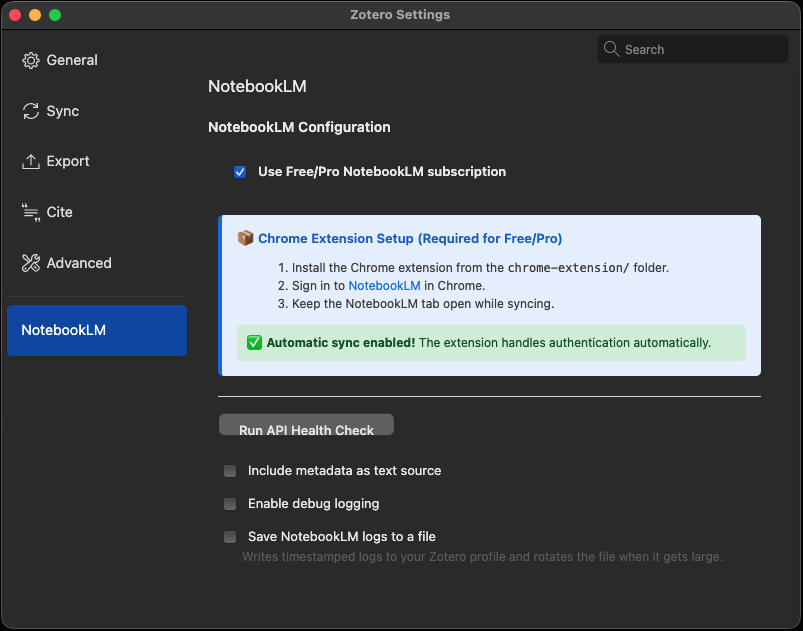Switch to the Export pane
Screen dimensions: 803x631
pos(97,161)
